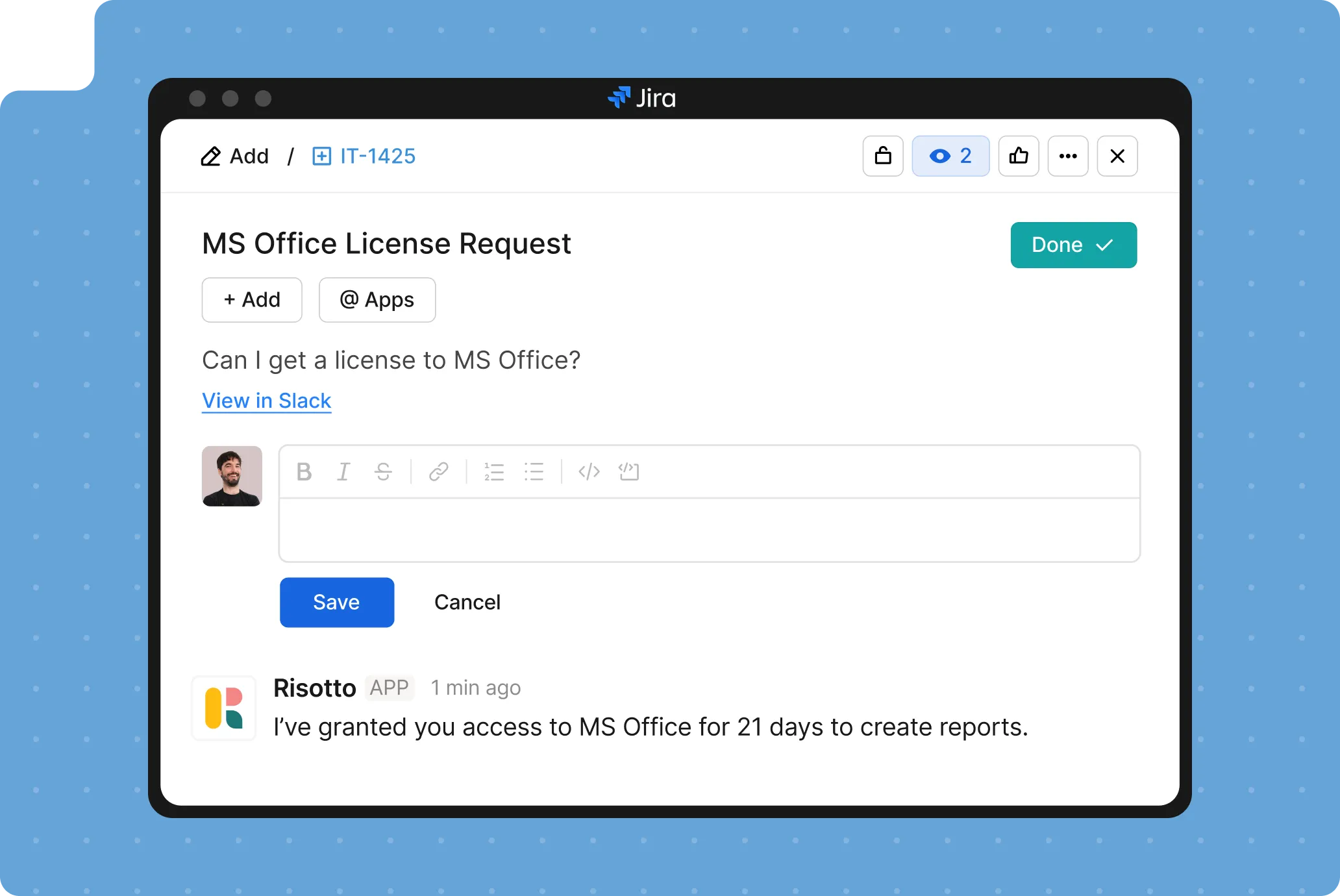Toggle italic text formatting
This screenshot has height=896, width=1340.
343,471
